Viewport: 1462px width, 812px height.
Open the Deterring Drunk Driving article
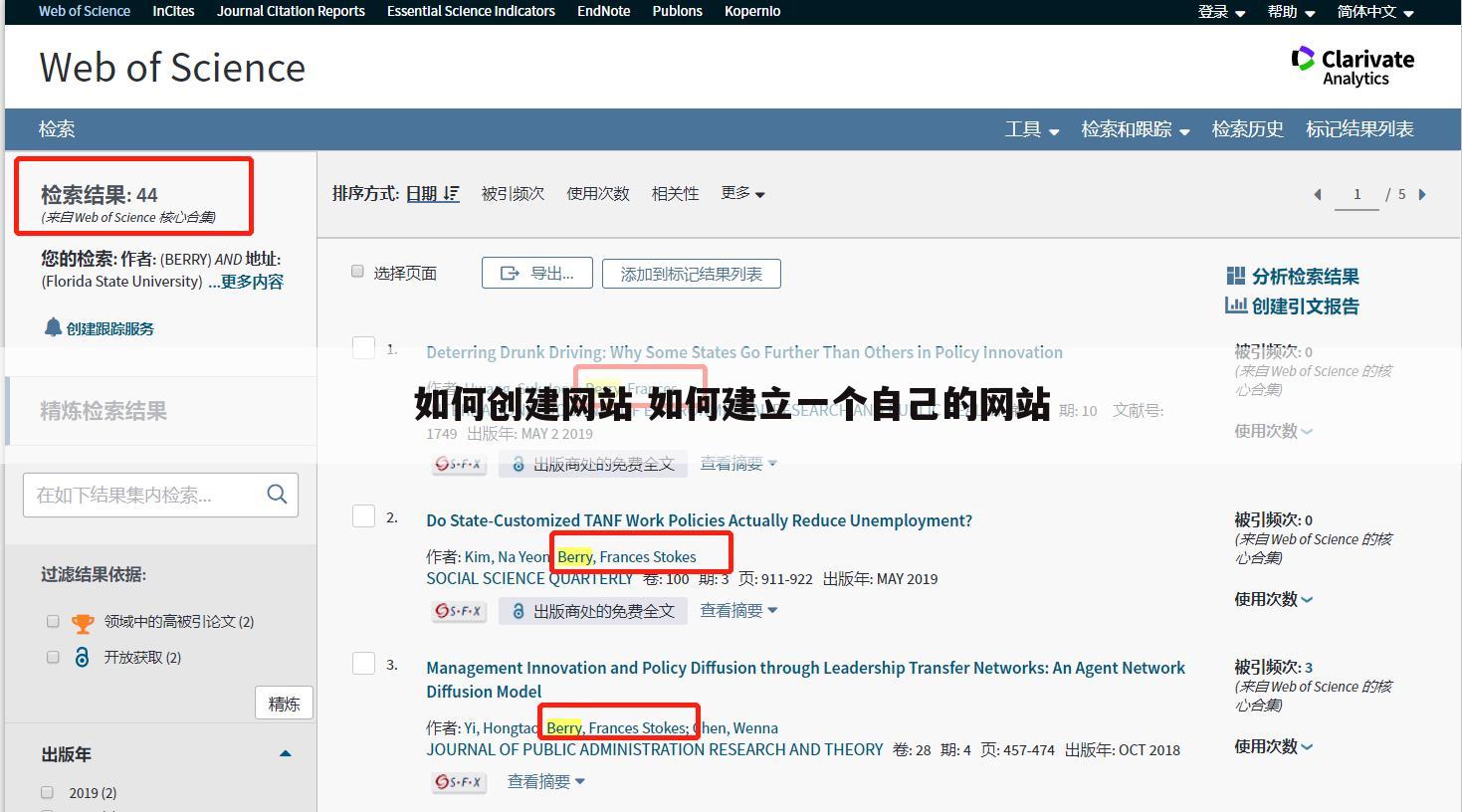[744, 352]
